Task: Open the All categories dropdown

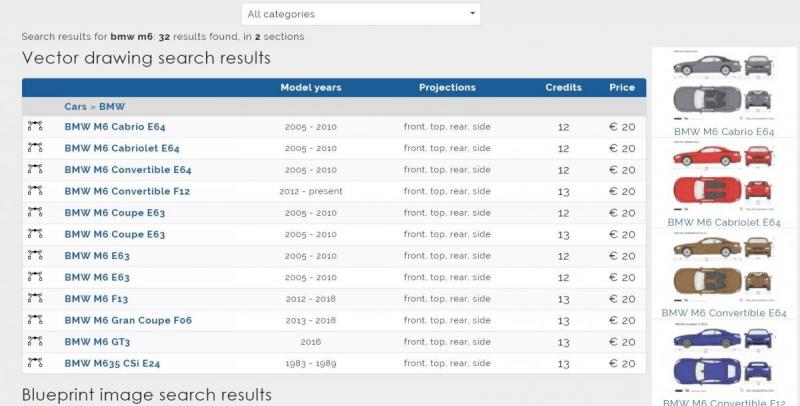Action: coord(361,14)
